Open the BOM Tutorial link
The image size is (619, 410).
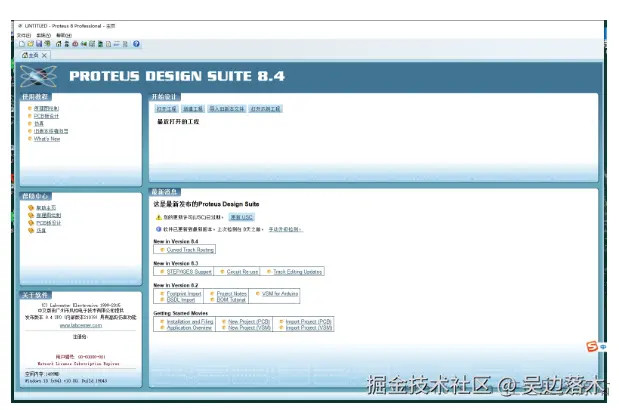tap(231, 300)
